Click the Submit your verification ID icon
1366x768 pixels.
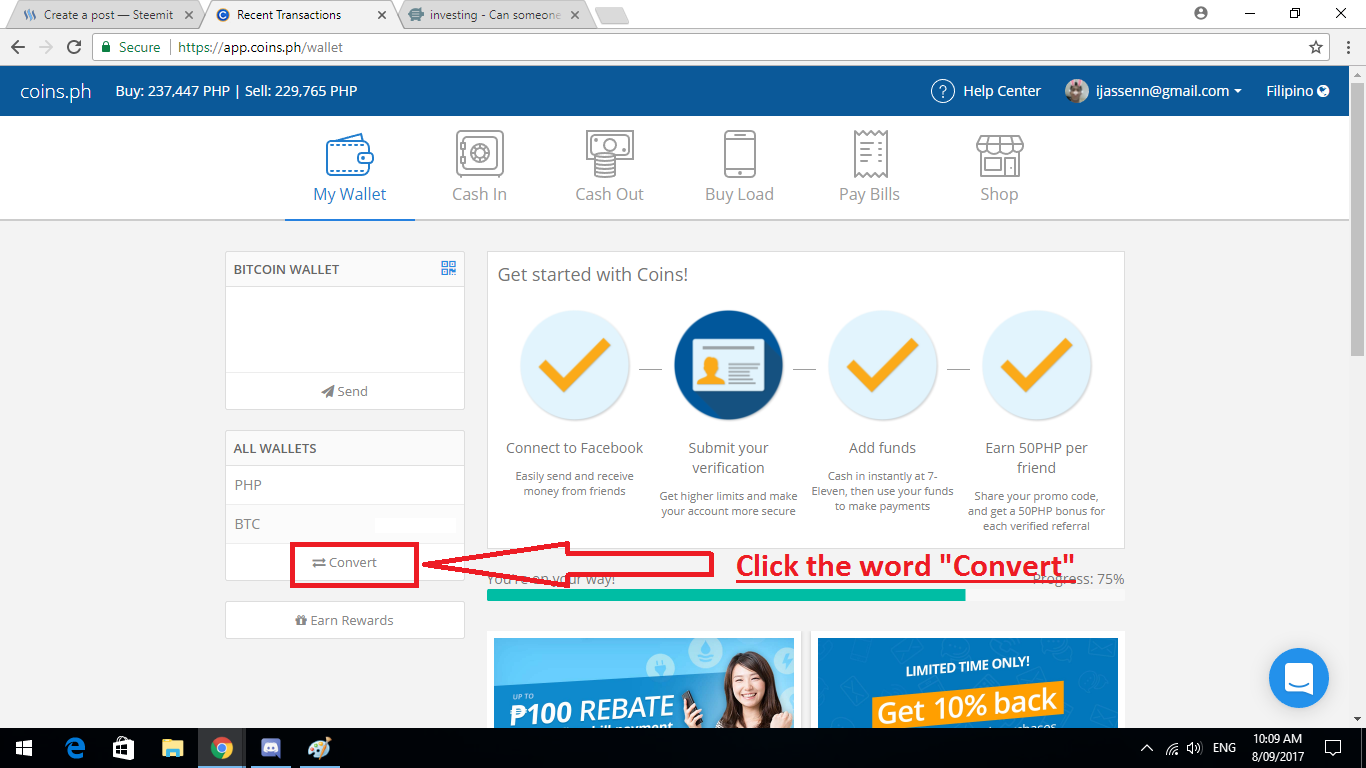click(x=728, y=364)
